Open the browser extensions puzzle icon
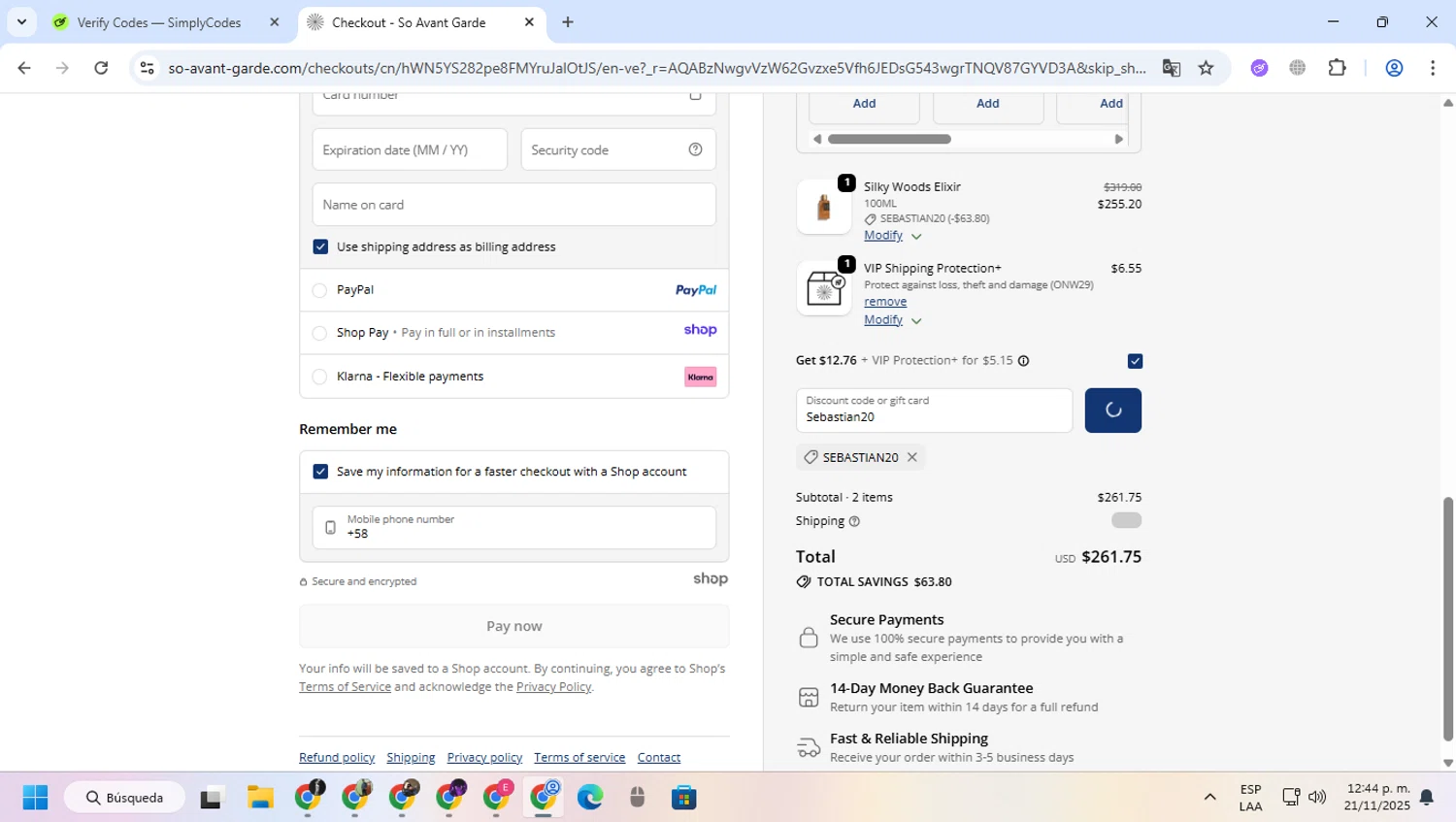The image size is (1456, 822). (x=1338, y=68)
